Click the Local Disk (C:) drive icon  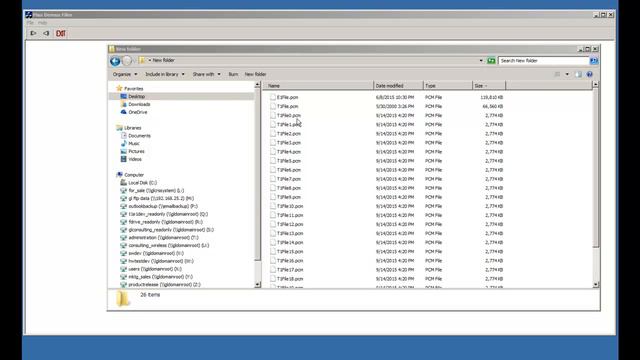pos(124,182)
